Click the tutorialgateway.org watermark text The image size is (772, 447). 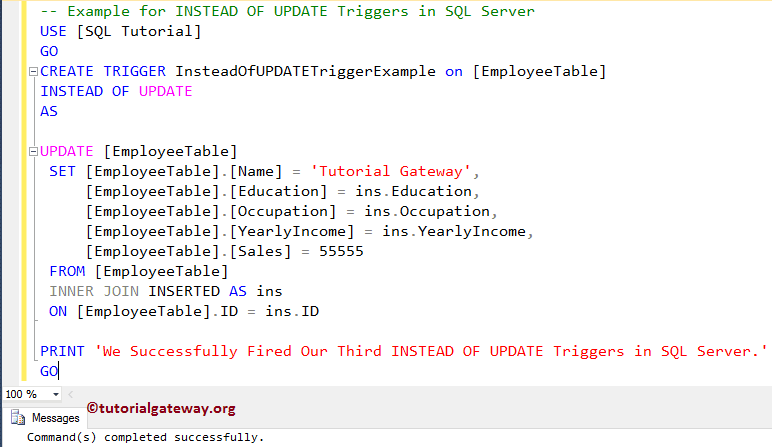[x=161, y=408]
